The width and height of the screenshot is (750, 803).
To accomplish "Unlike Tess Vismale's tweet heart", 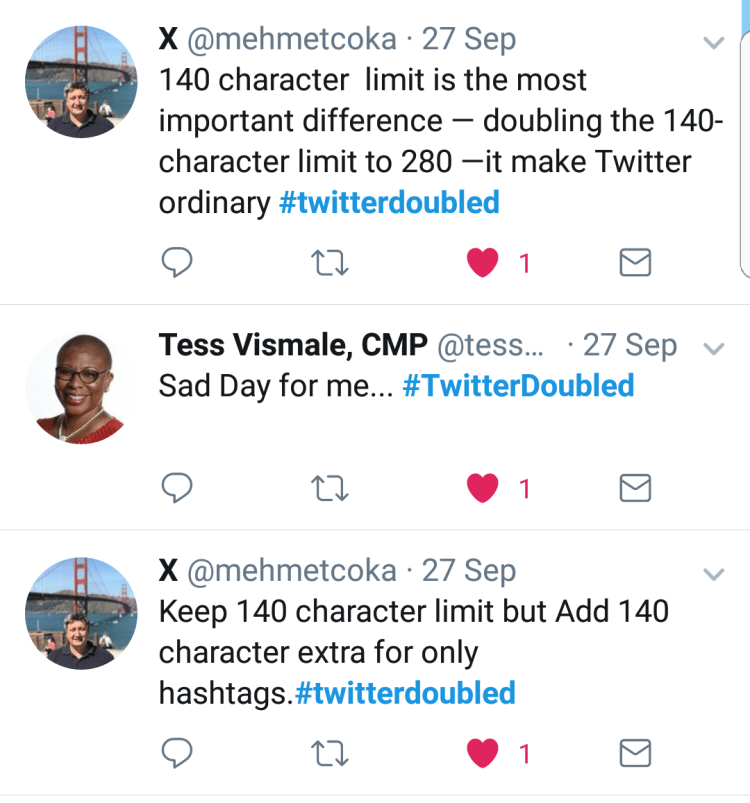I will (484, 488).
